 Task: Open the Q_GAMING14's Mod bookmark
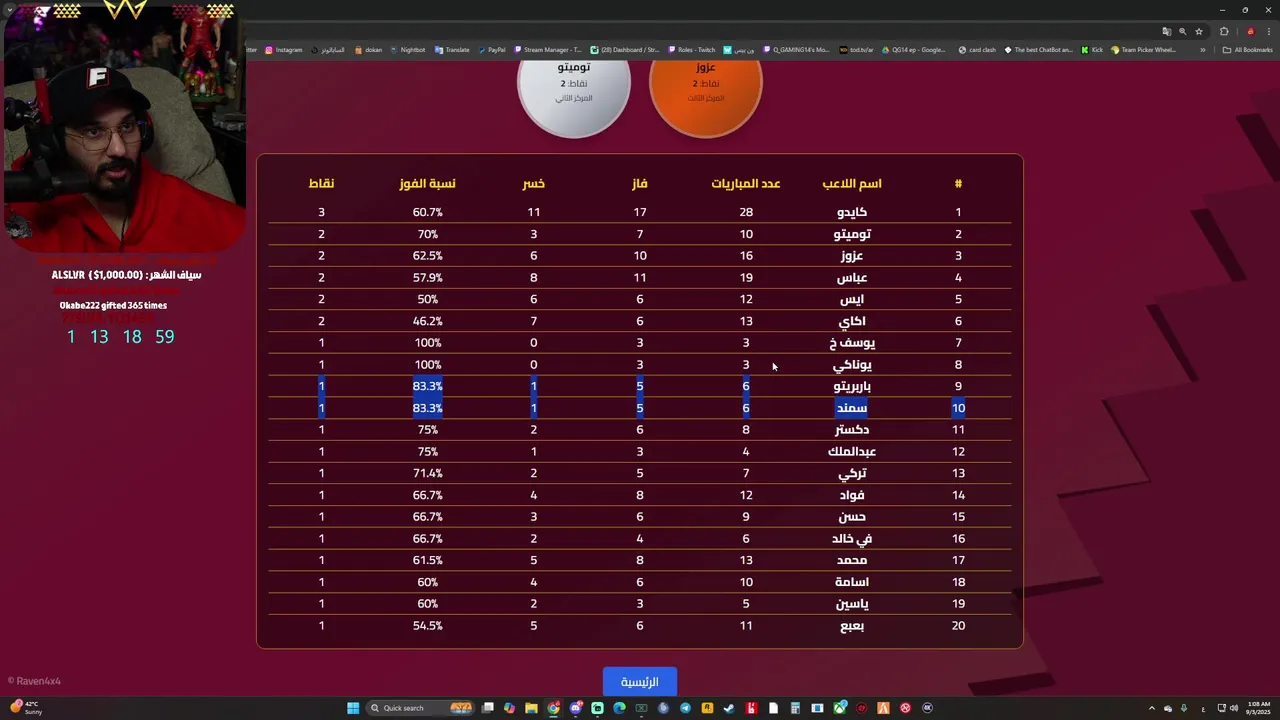(x=796, y=50)
